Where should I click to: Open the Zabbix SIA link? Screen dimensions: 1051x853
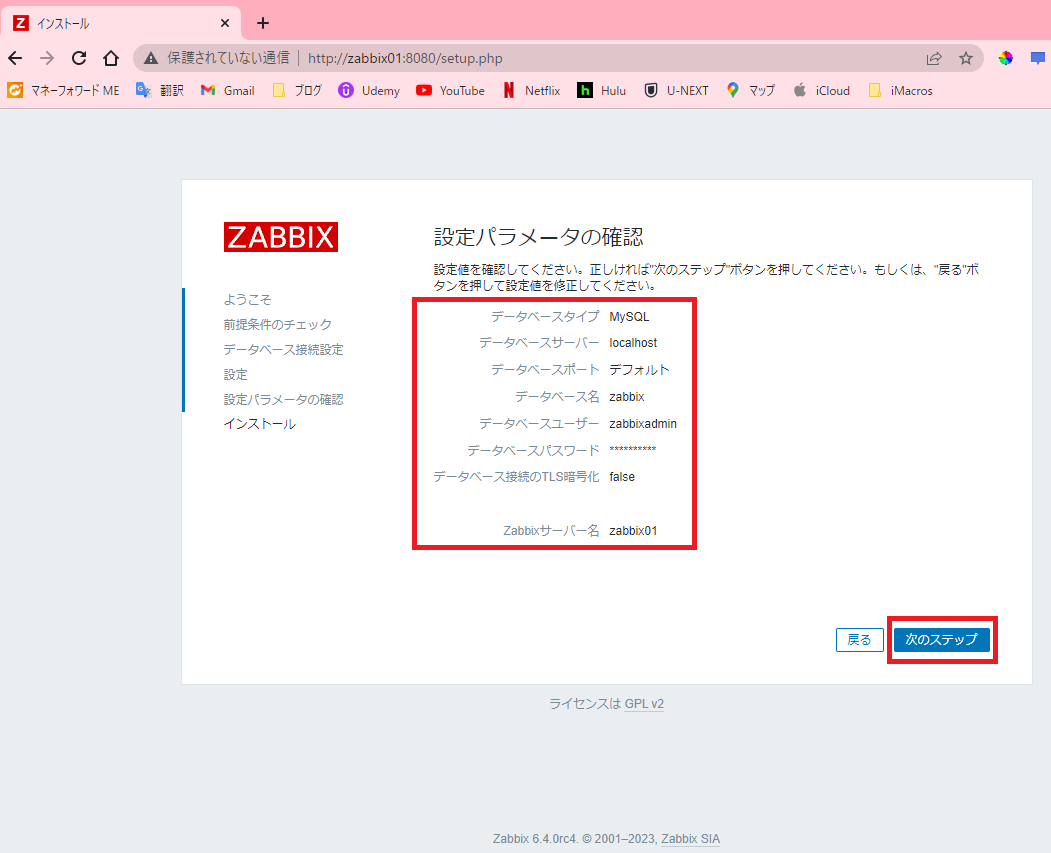tap(692, 838)
